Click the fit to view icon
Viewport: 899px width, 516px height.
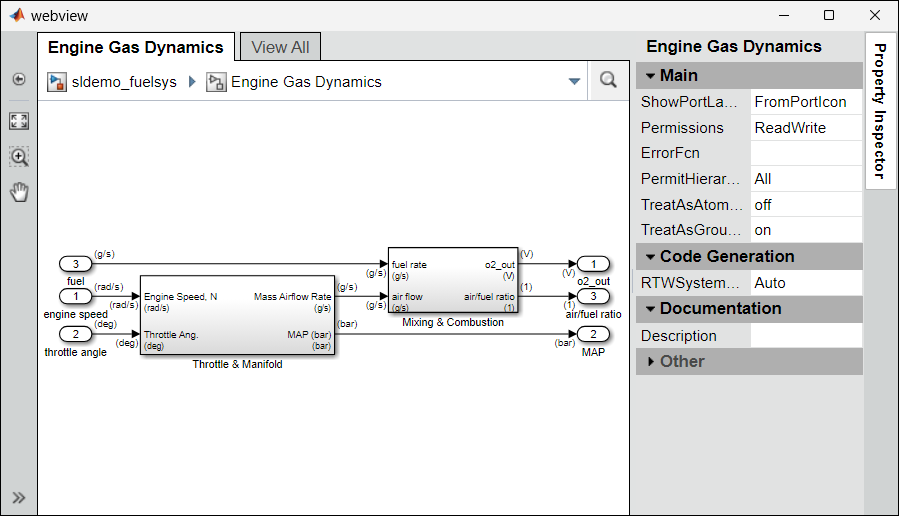[18, 121]
